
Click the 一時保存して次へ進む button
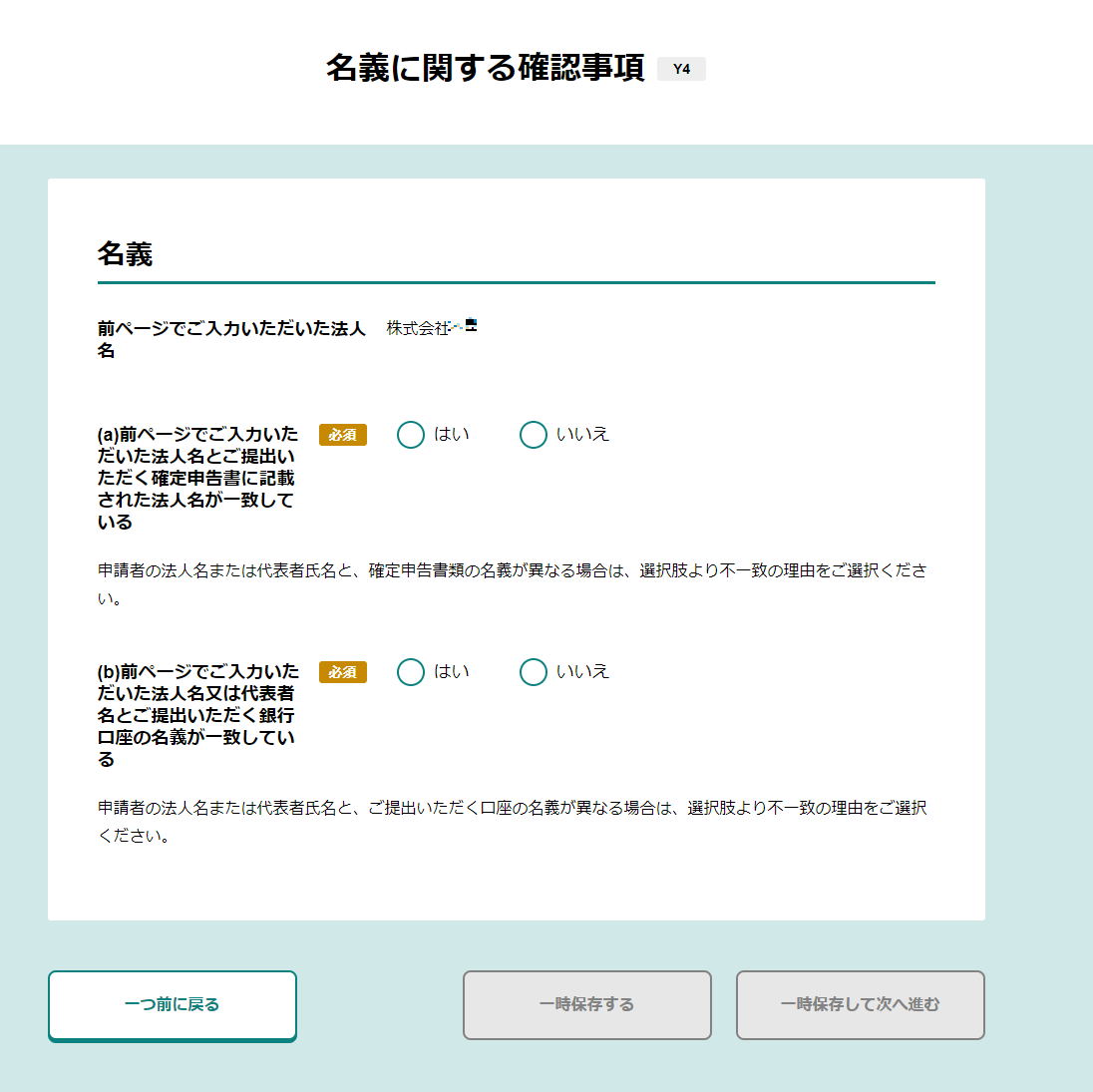pyautogui.click(x=860, y=1004)
